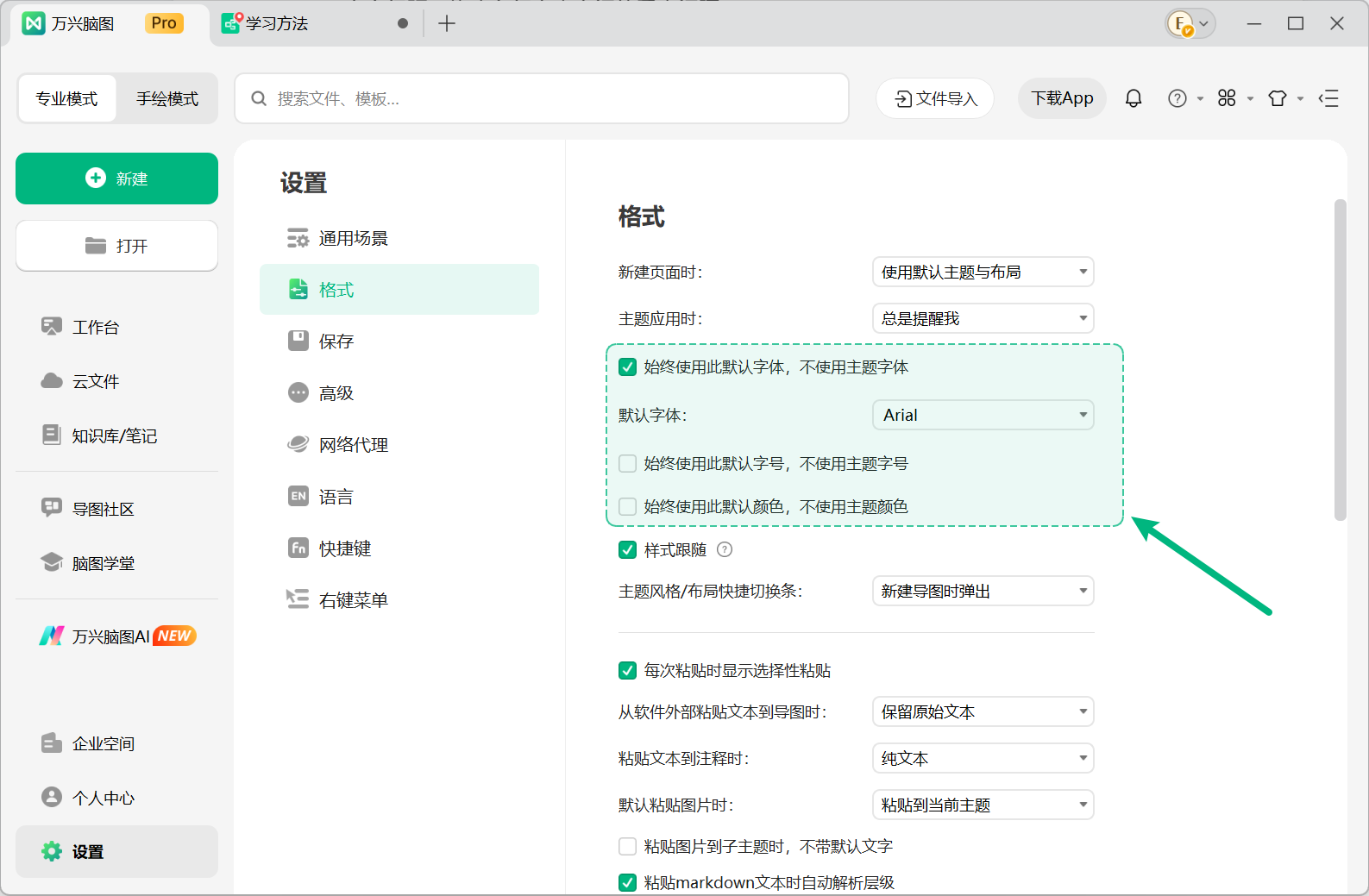Click the 文件导入 button

click(x=935, y=98)
